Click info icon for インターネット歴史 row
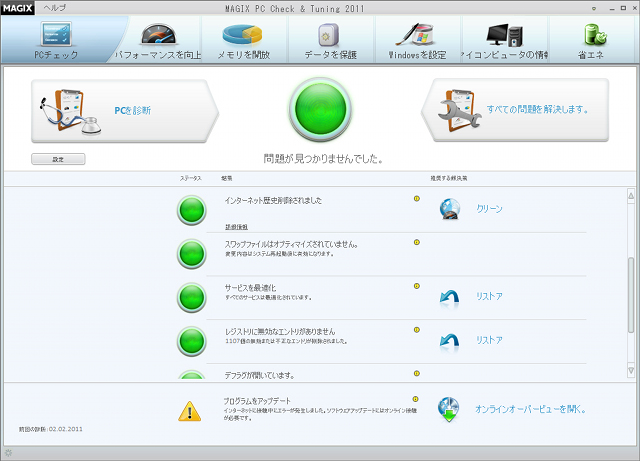This screenshot has width=640, height=461. (x=417, y=199)
